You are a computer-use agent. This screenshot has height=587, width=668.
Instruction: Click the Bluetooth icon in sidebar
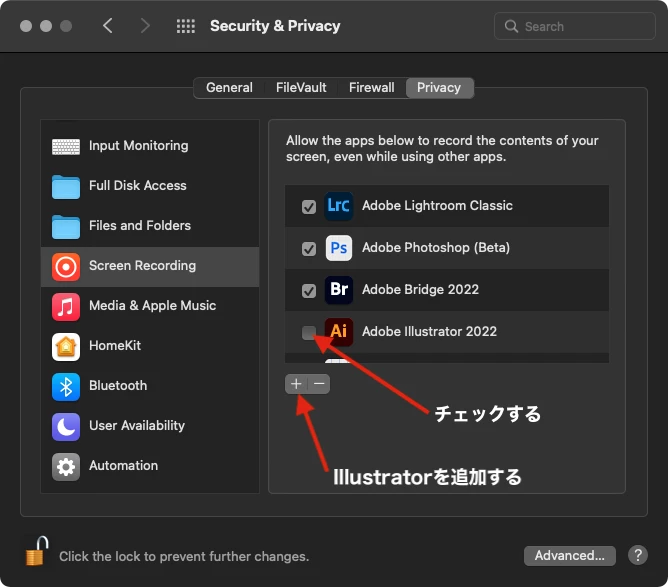coord(66,387)
